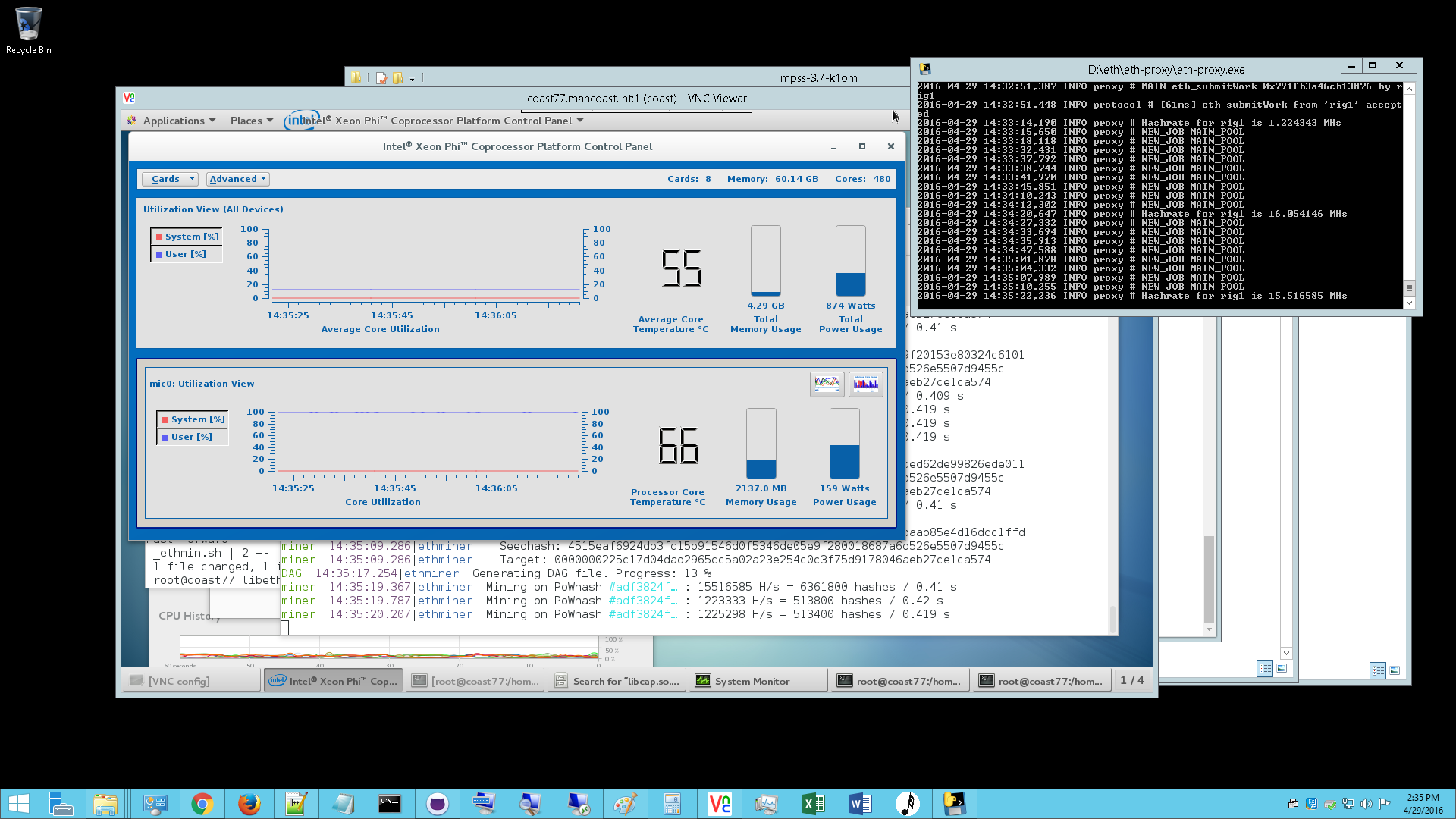Switch left Explorer window to details view

coord(1264,668)
